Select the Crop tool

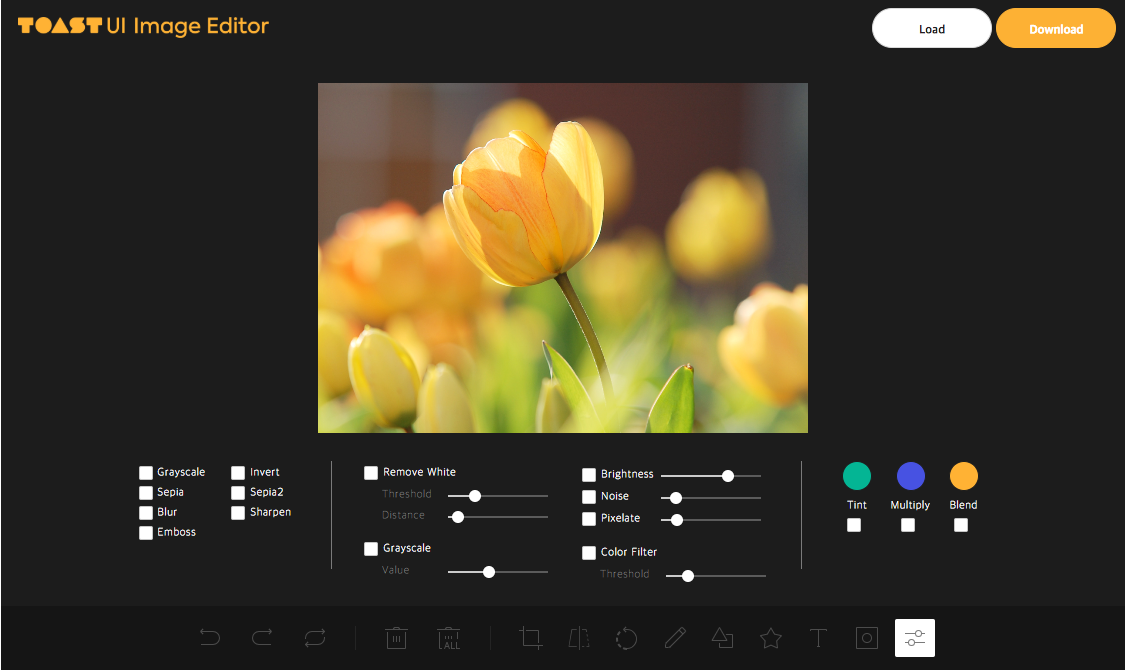[530, 637]
